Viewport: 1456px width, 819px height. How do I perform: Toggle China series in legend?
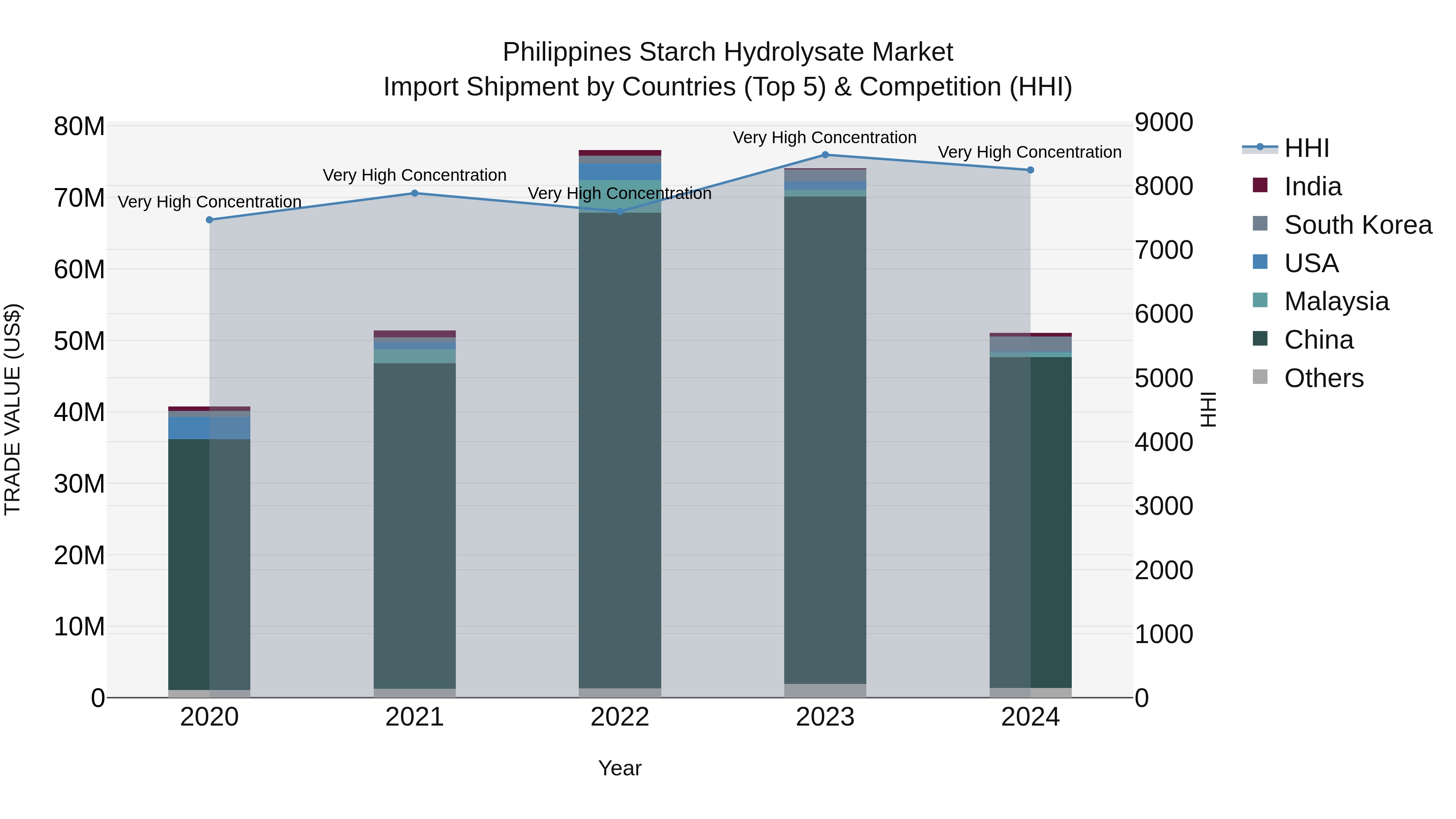[1303, 340]
